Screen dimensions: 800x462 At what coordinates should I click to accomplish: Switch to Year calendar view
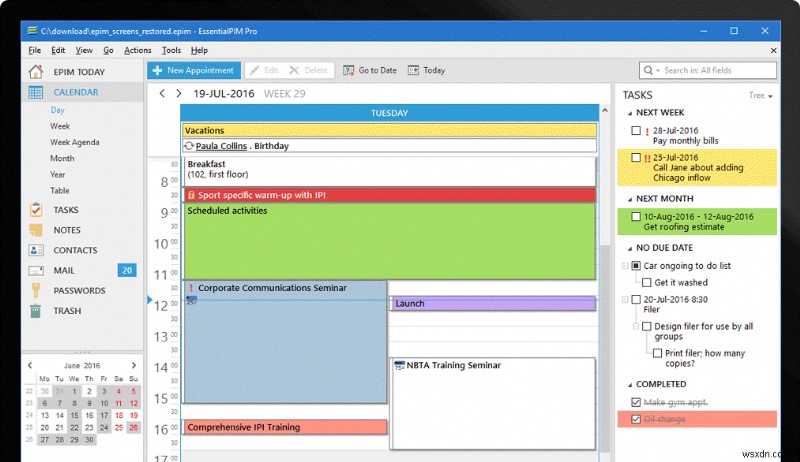58,174
